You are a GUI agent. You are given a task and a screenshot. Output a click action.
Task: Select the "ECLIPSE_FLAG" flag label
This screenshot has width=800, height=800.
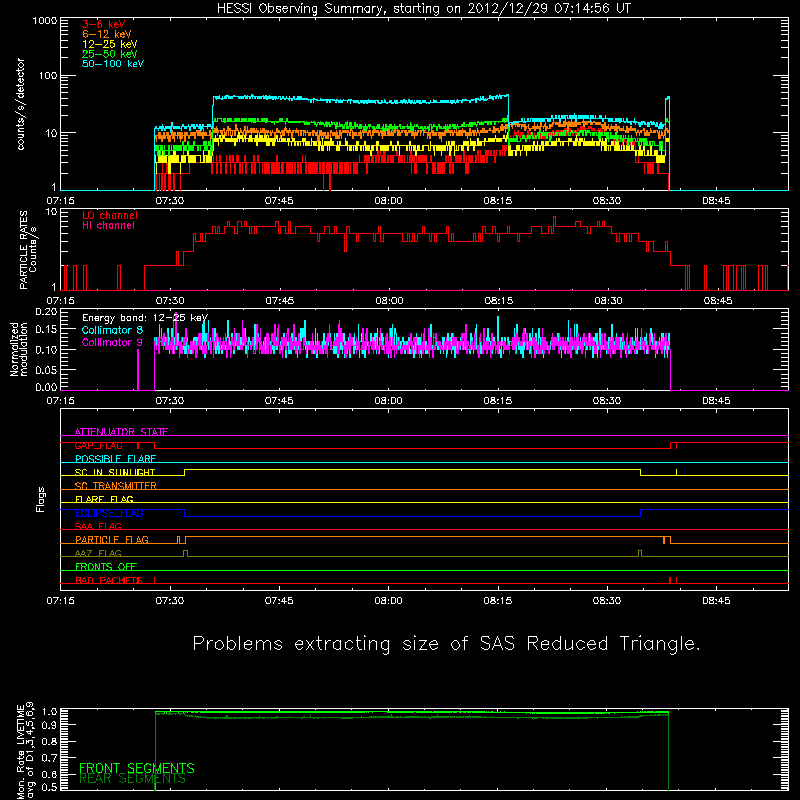(109, 513)
